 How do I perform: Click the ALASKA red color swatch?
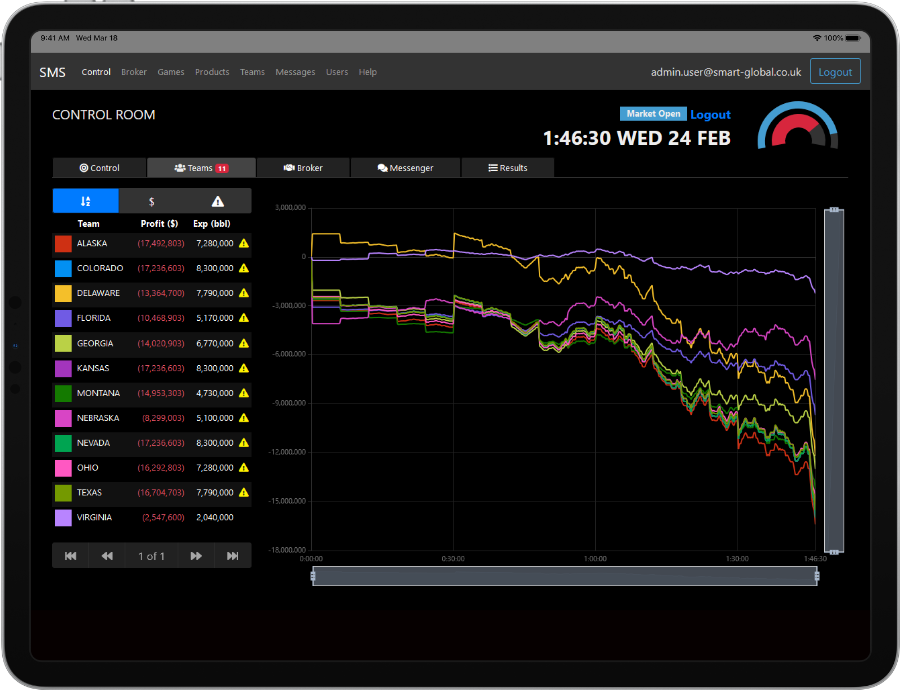pos(63,243)
